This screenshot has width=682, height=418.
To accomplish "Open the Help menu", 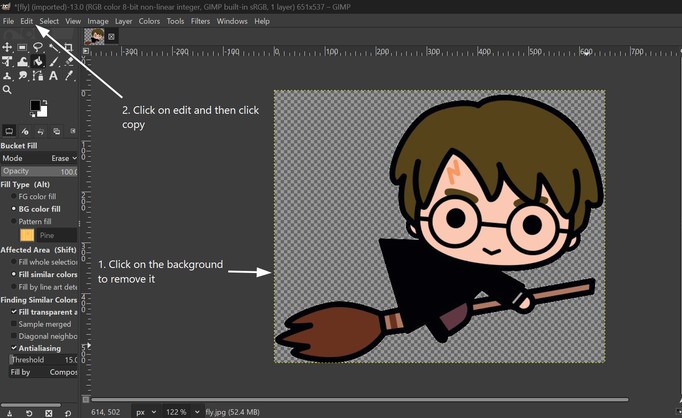I will (x=262, y=21).
